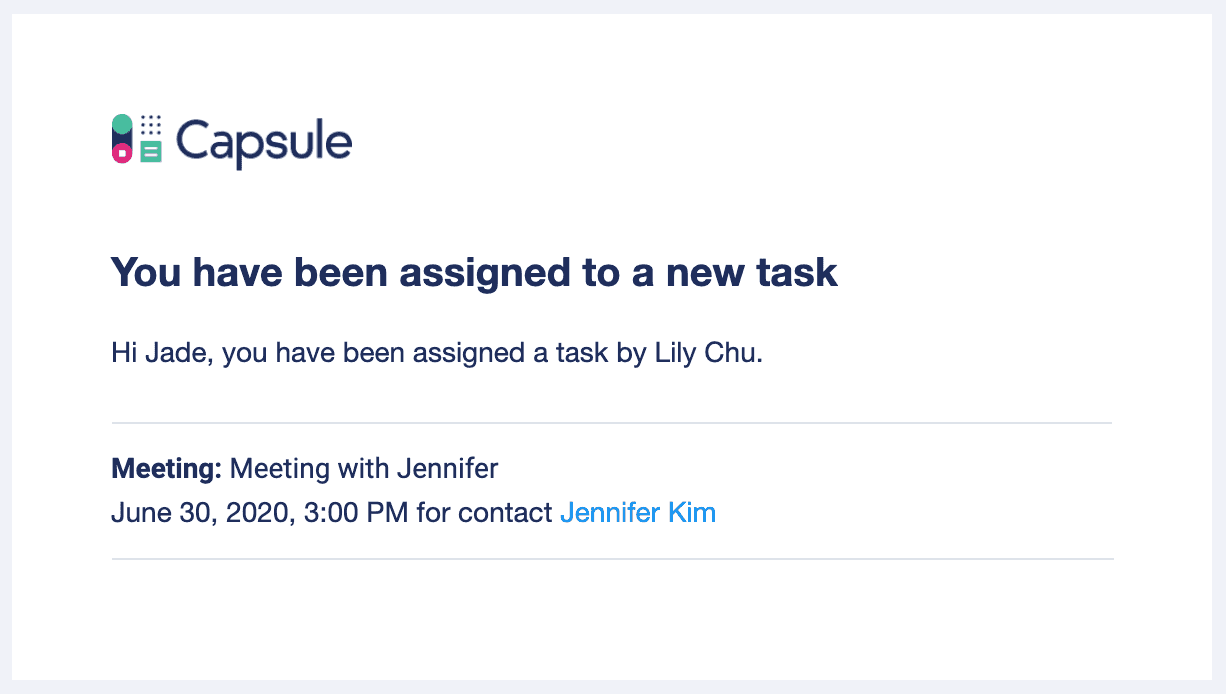Click the pink square-dot logo element
Viewport: 1226px width, 694px height.
coord(122,153)
